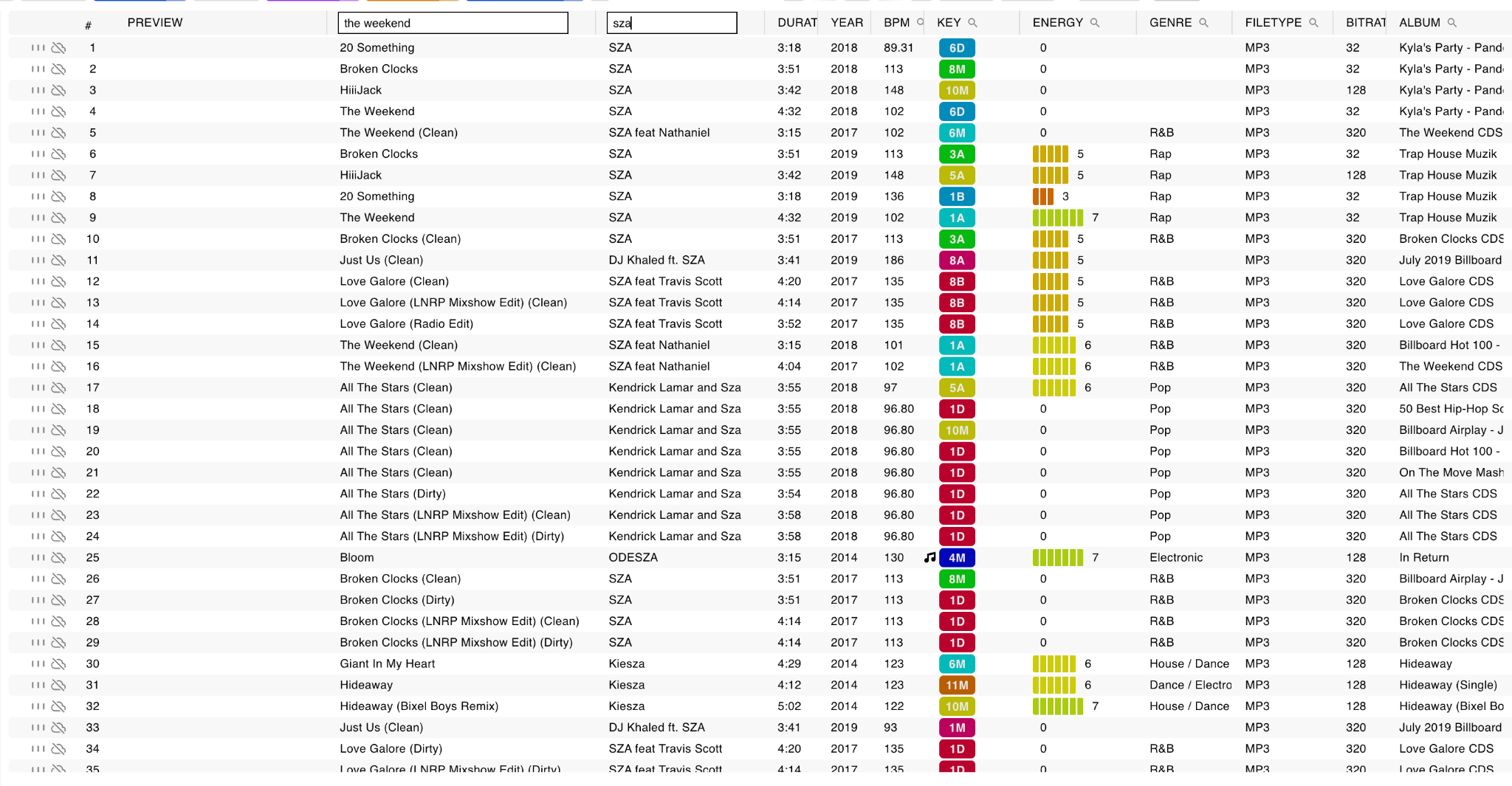Click the PREVIEW column header
This screenshot has height=786, width=1512.
(154, 23)
